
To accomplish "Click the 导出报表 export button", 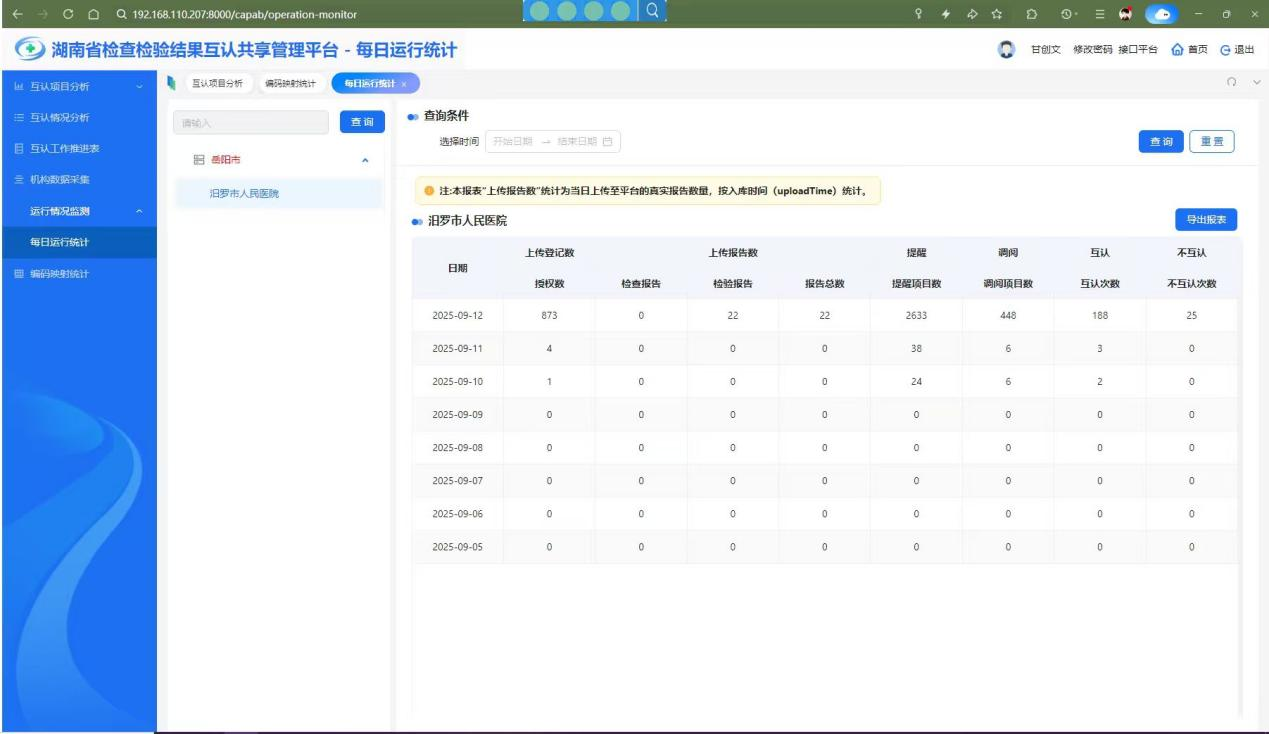I will point(1206,219).
